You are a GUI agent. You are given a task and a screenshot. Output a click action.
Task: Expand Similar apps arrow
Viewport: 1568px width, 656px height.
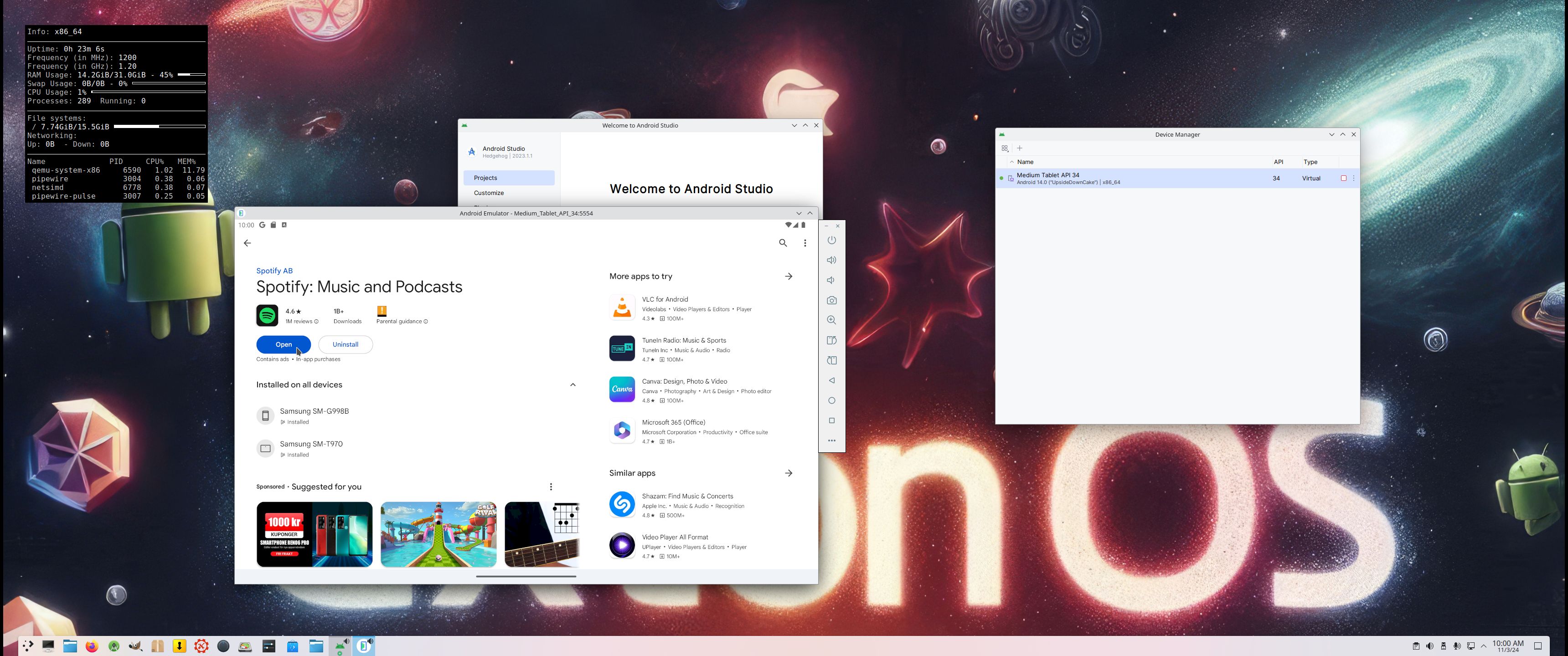tap(789, 473)
